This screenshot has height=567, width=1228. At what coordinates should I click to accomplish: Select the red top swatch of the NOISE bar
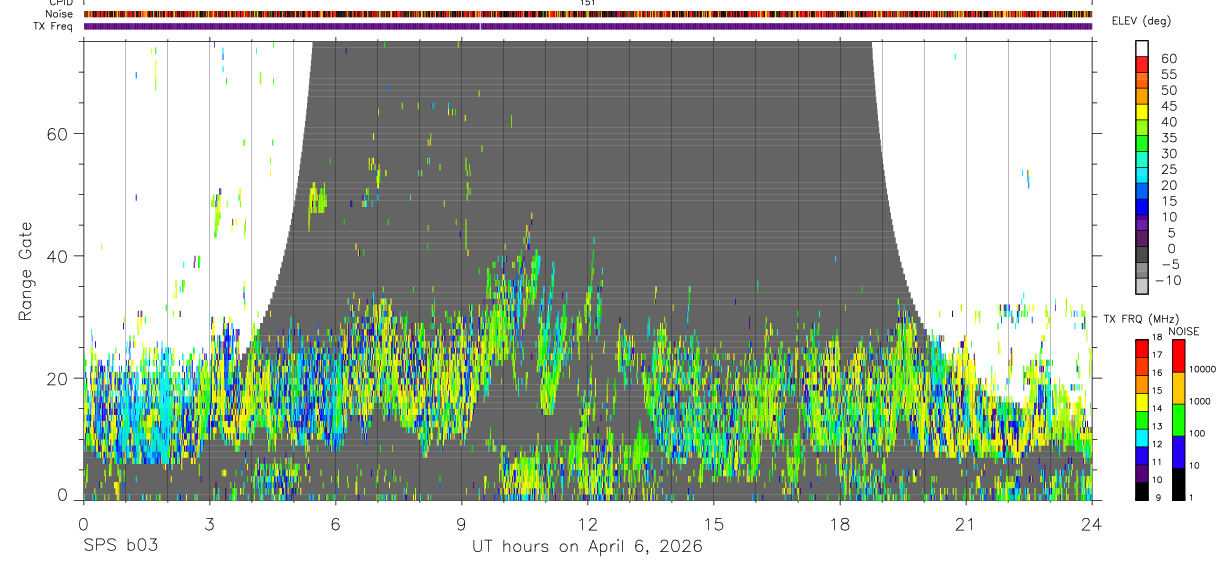pos(1178,356)
